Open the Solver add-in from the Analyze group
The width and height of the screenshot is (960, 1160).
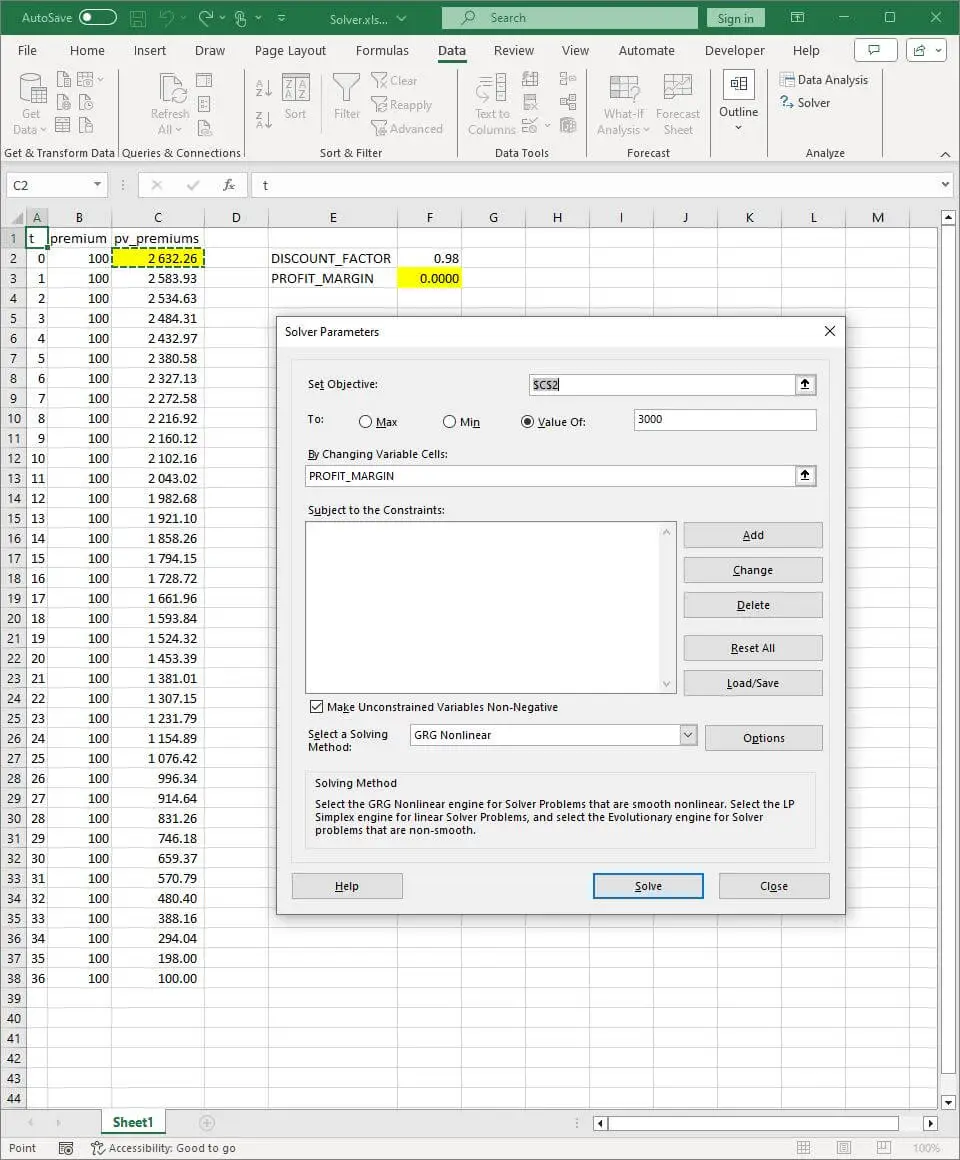[x=805, y=103]
